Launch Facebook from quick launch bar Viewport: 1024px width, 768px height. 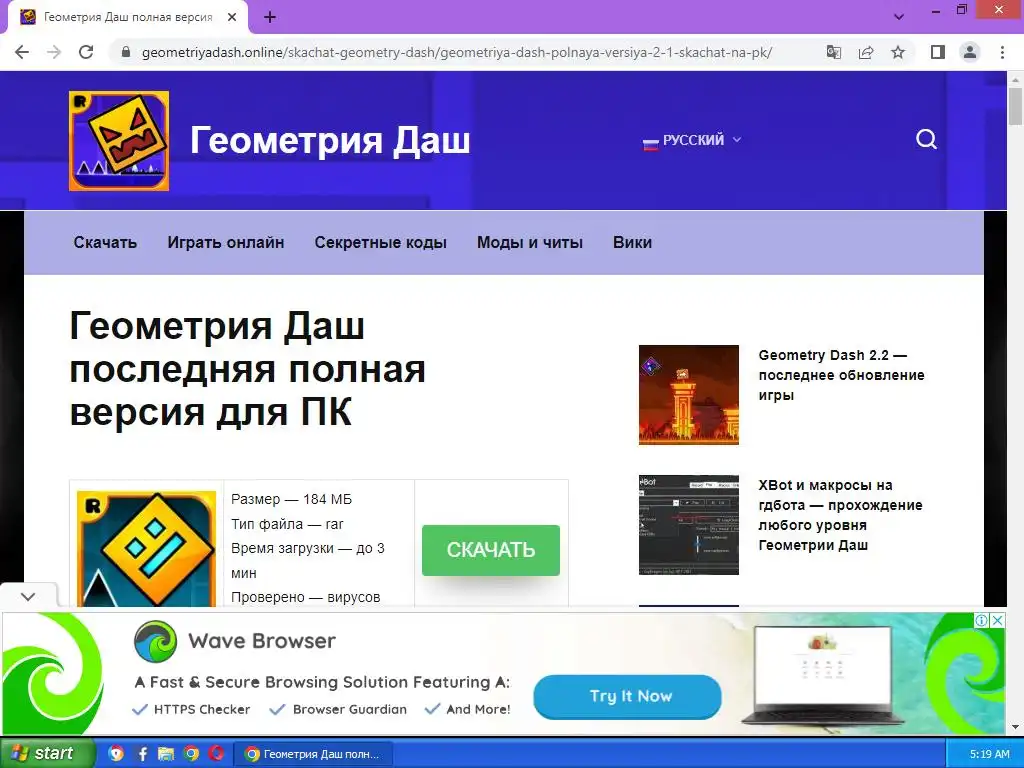(142, 754)
